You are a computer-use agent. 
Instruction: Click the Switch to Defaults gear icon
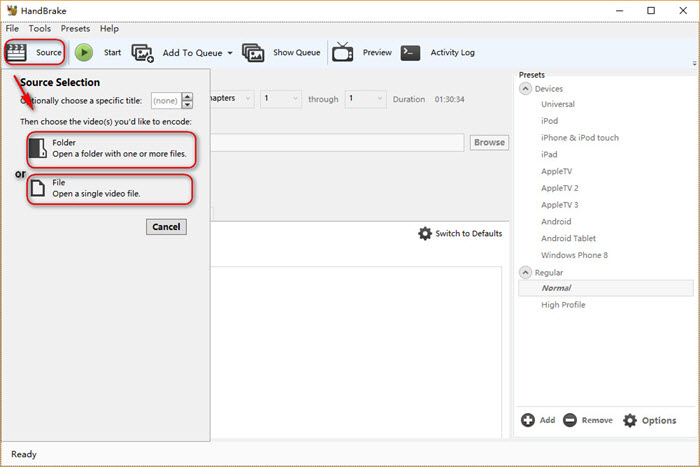(x=425, y=234)
